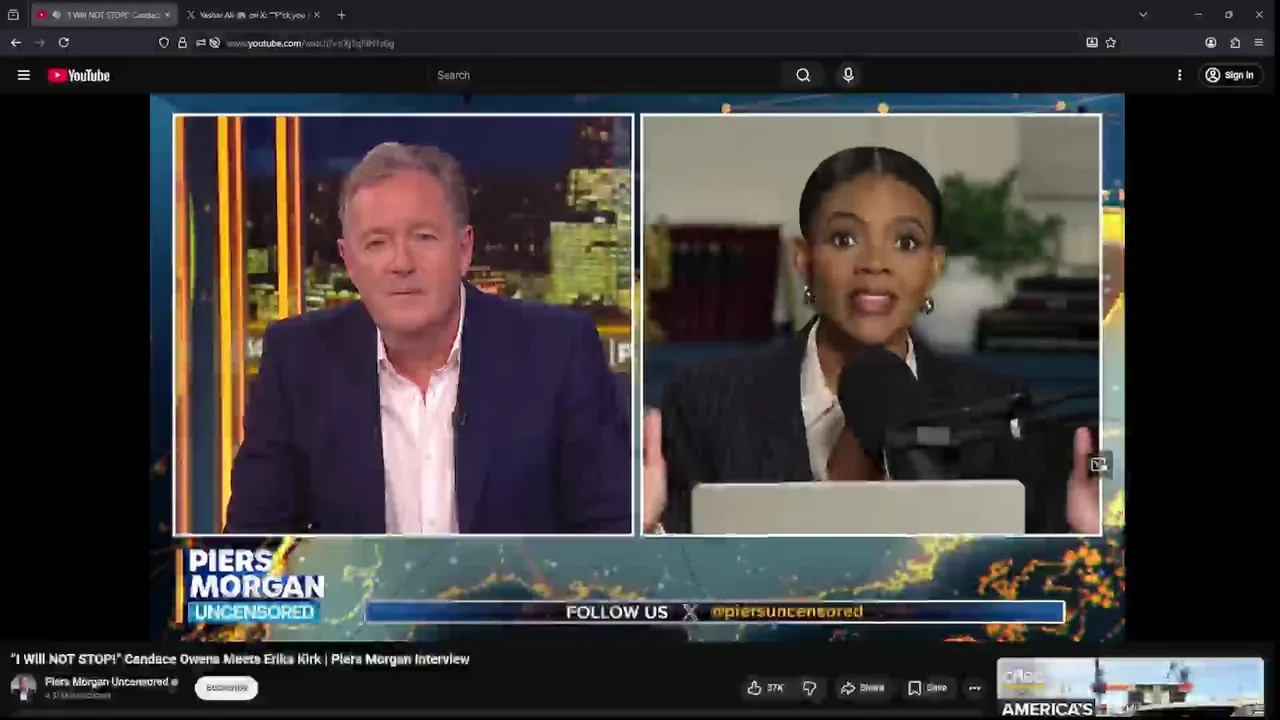Click the blocked autoplay icon in address bar
This screenshot has height=720, width=1280.
coord(215,43)
